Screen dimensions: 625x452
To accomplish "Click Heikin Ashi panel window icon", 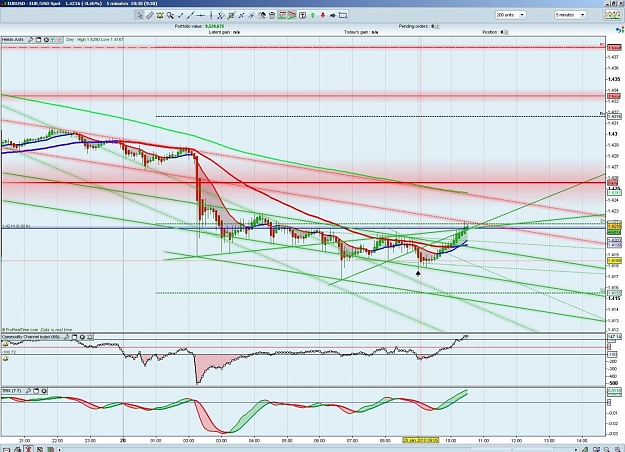I will tap(38, 40).
